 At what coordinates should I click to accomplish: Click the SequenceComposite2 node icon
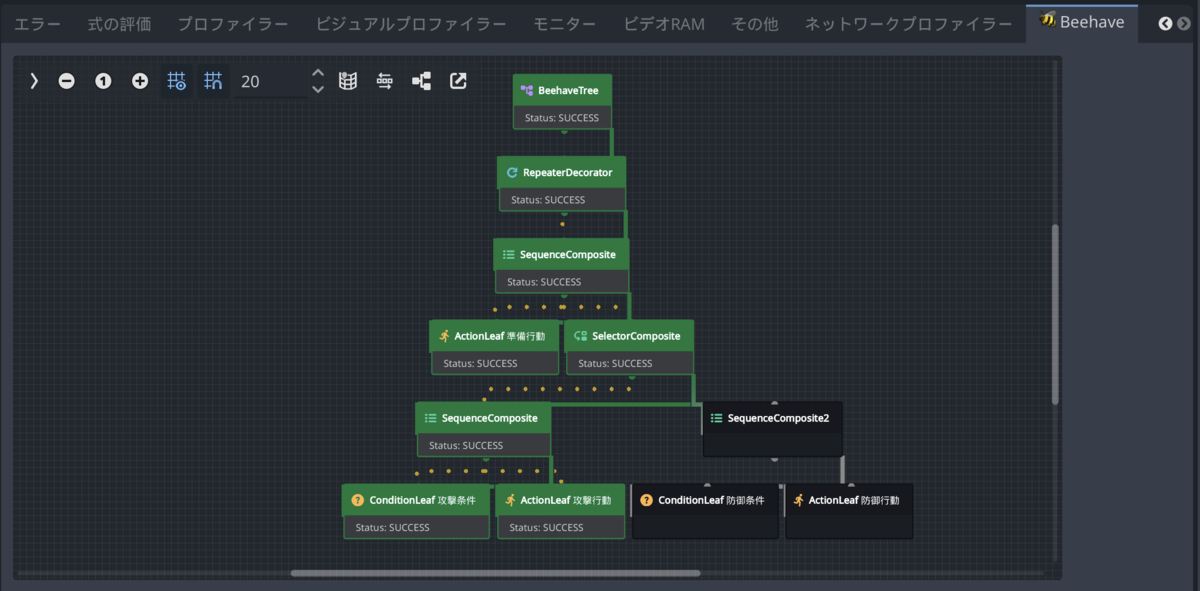(x=716, y=418)
